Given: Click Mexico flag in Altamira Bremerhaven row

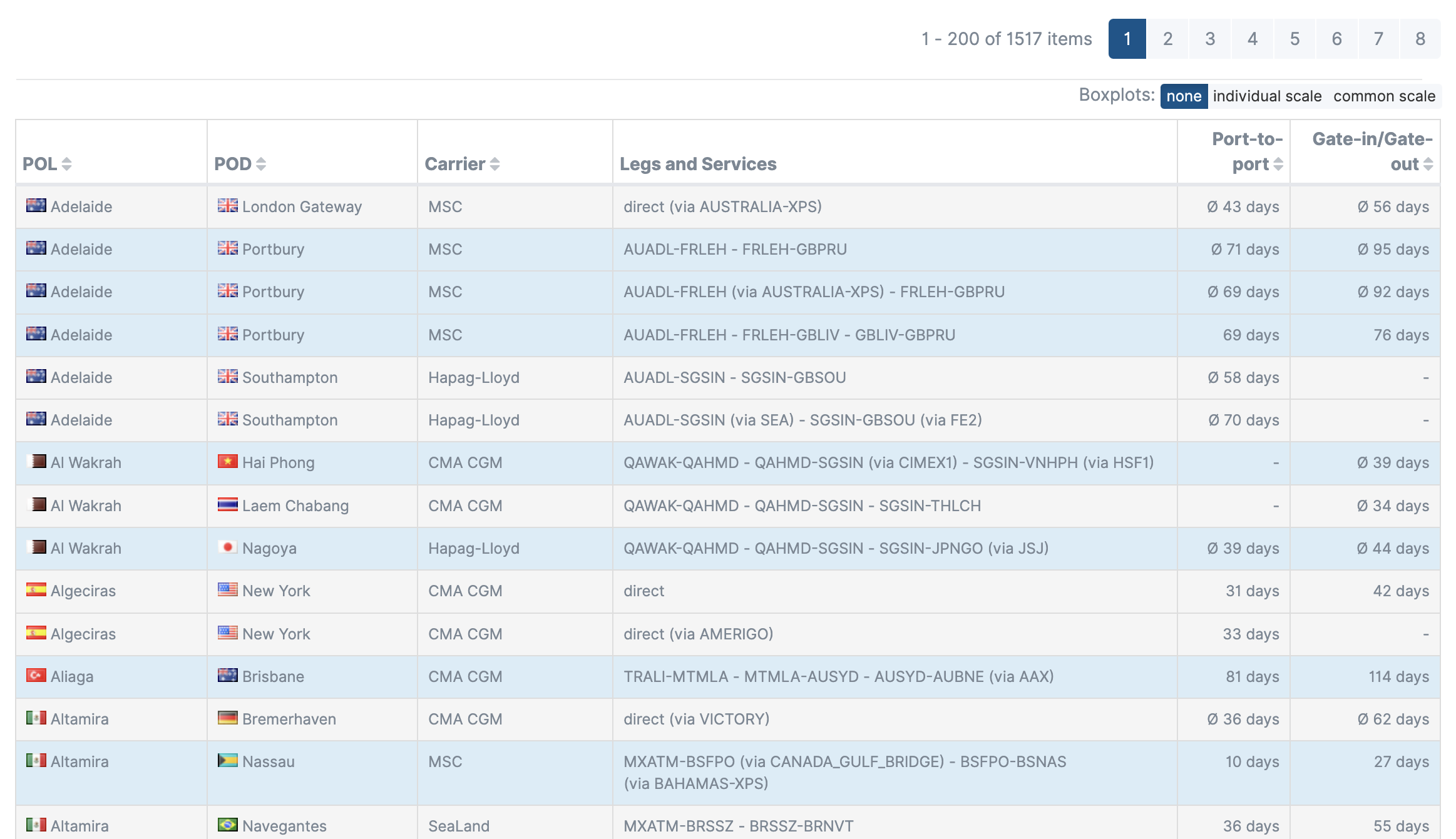Looking at the screenshot, I should click(36, 718).
